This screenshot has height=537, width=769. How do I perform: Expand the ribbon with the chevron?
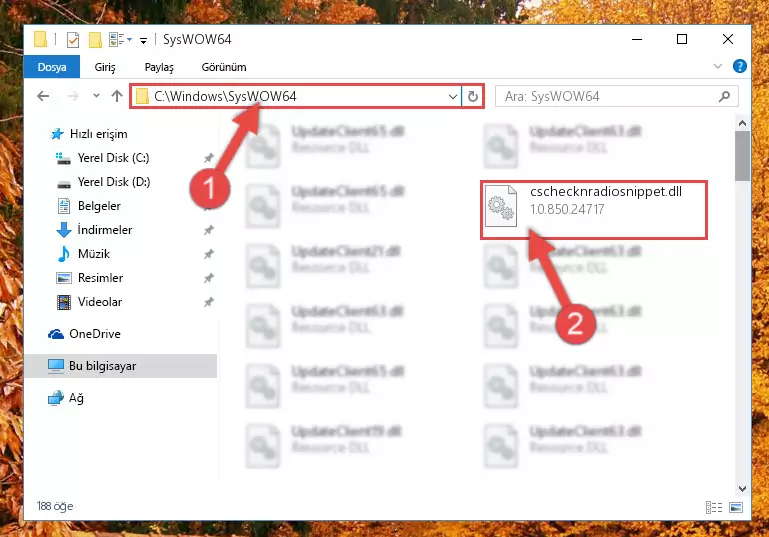tap(718, 66)
